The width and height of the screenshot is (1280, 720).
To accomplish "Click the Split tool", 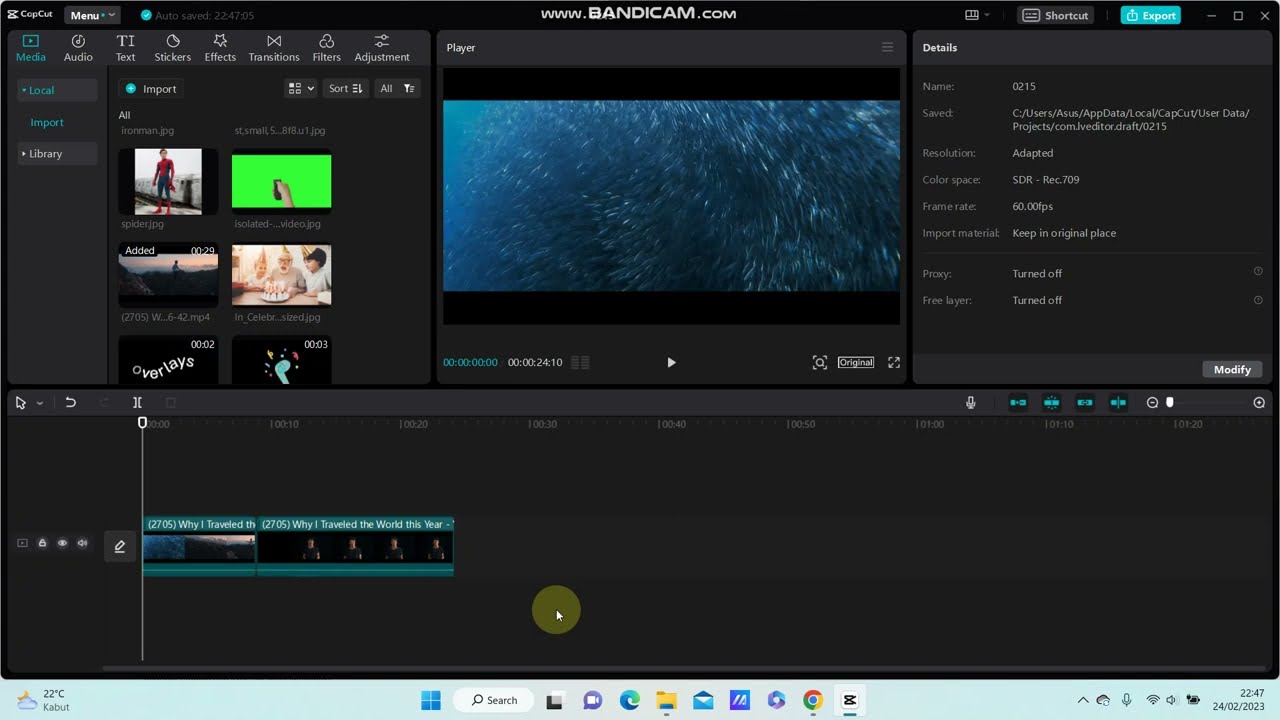I will (x=137, y=402).
